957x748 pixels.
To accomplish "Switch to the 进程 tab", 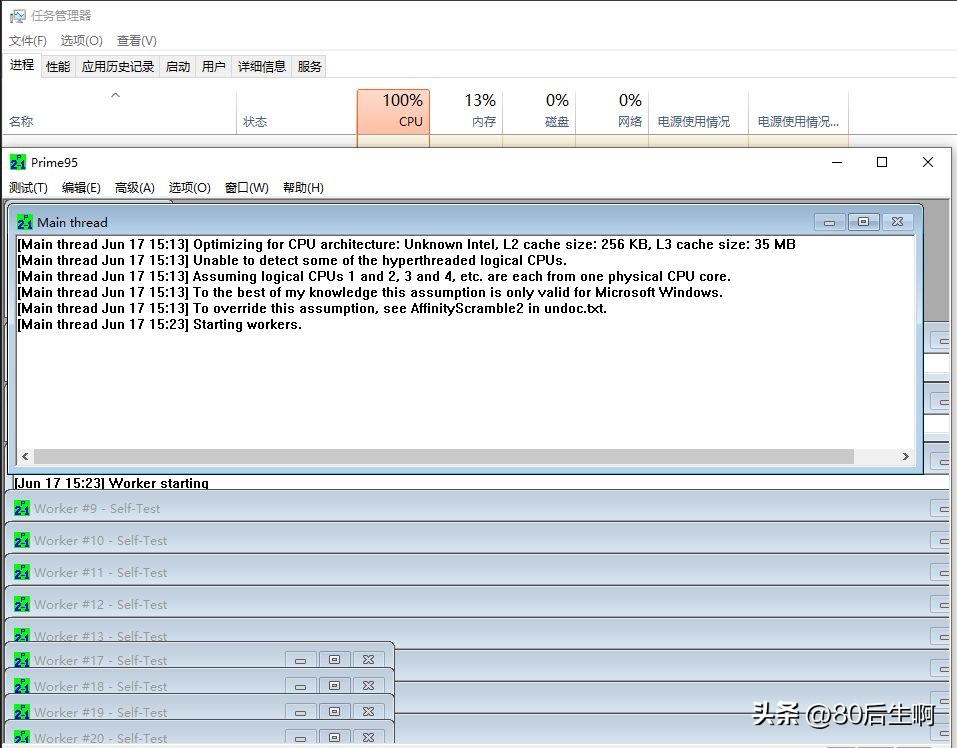I will 21,65.
